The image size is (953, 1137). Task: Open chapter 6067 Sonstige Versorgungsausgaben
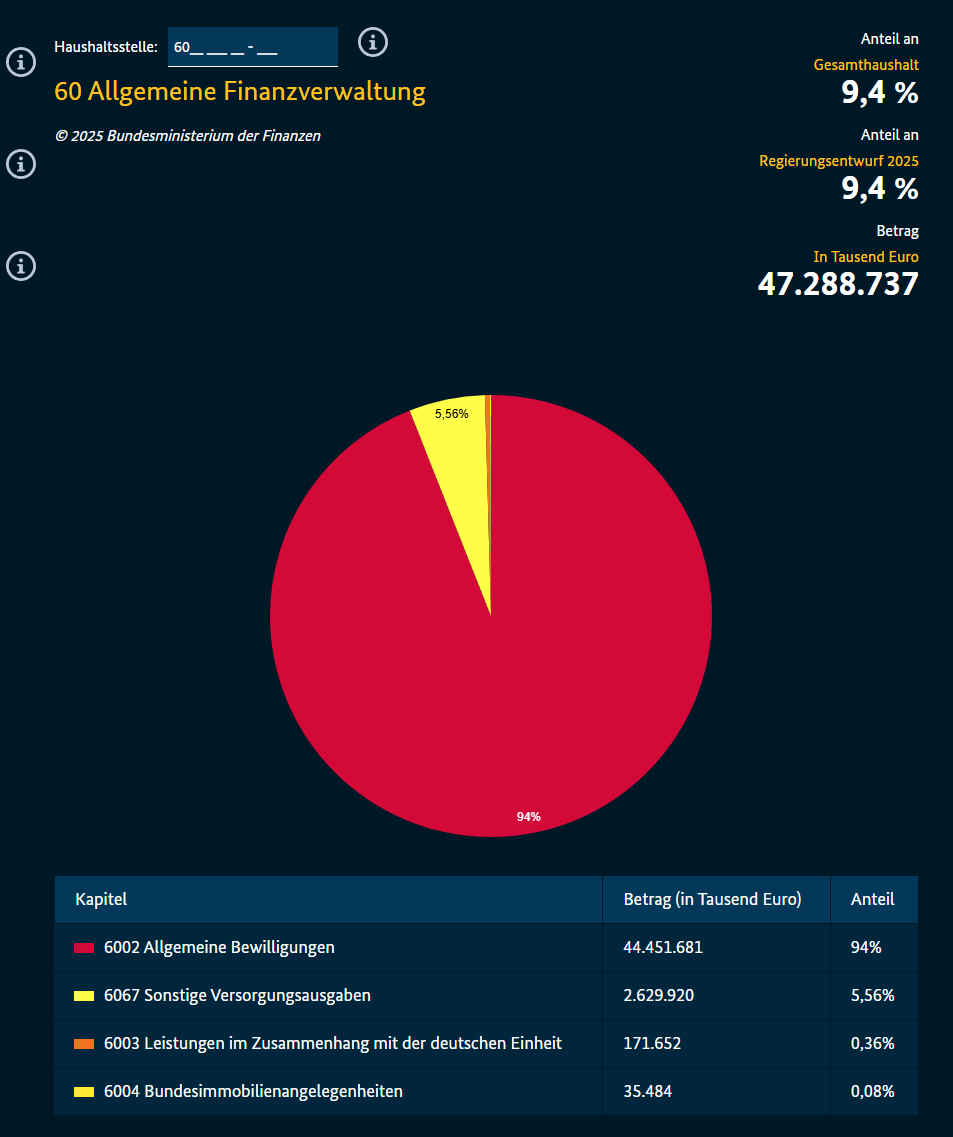click(x=237, y=995)
